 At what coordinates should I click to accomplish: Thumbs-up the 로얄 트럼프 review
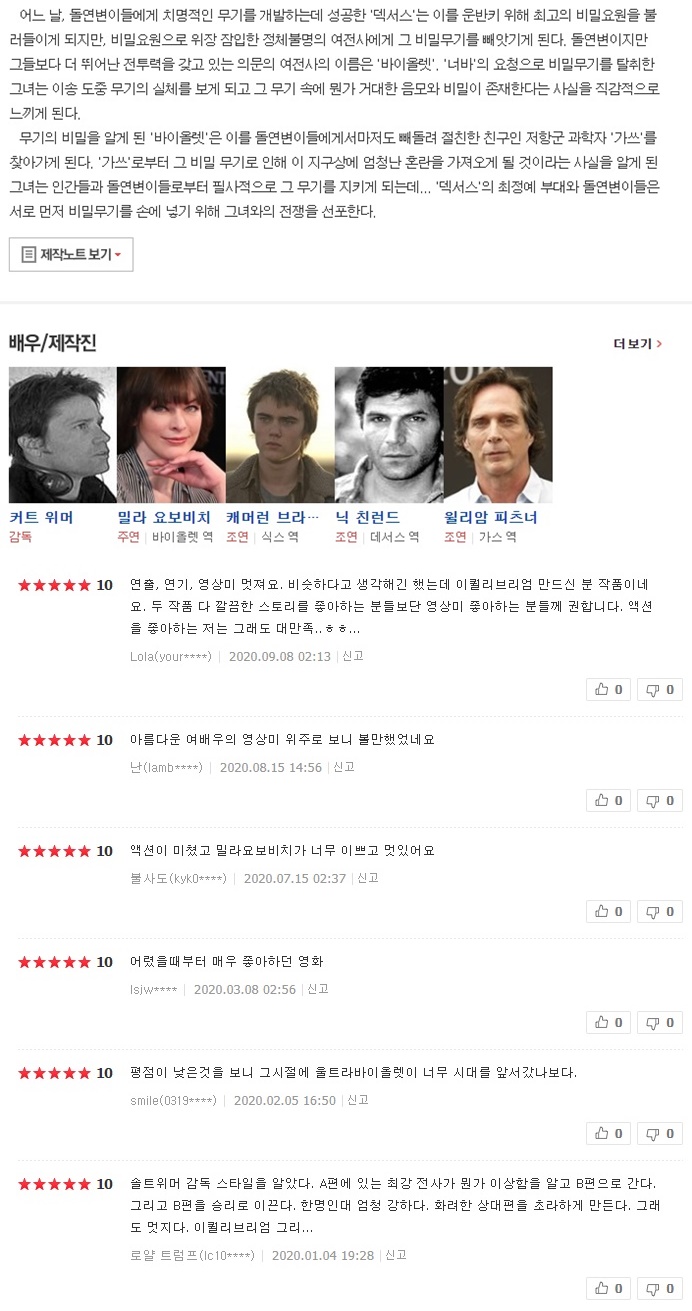(x=609, y=1288)
